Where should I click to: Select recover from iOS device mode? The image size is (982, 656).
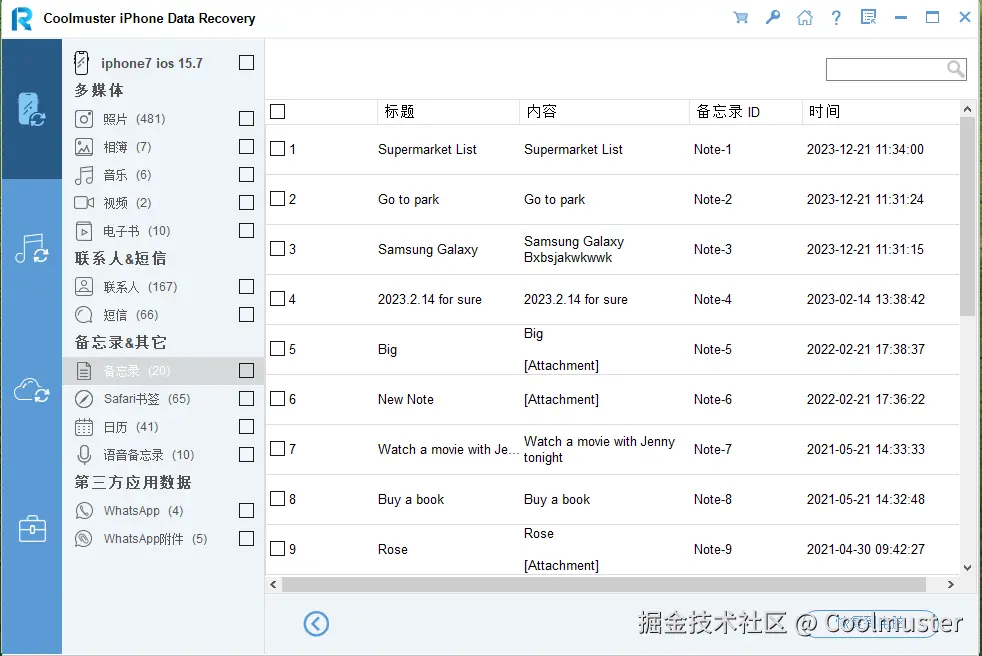31,109
